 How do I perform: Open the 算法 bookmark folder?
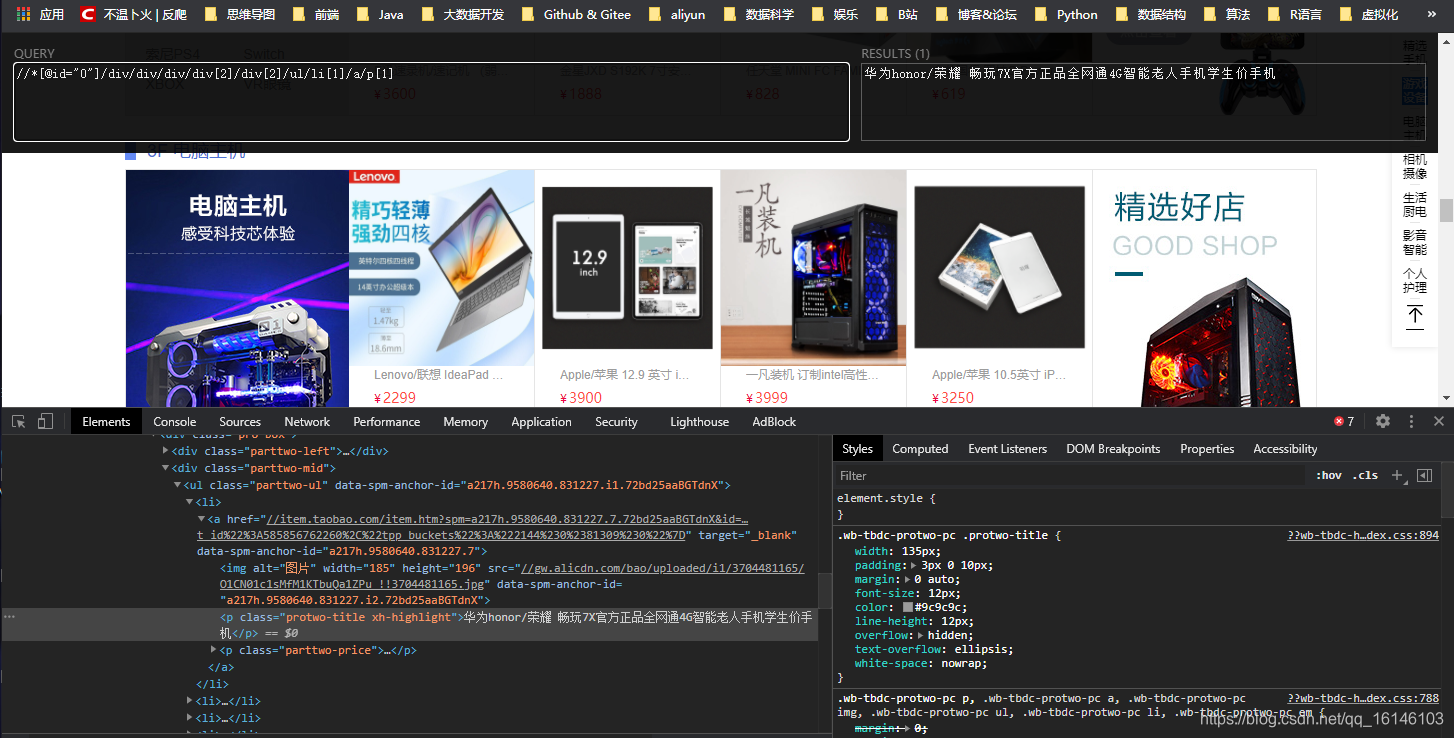1226,14
